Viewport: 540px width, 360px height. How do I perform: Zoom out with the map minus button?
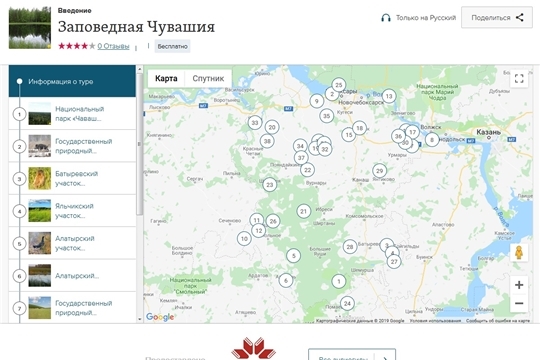click(x=519, y=303)
